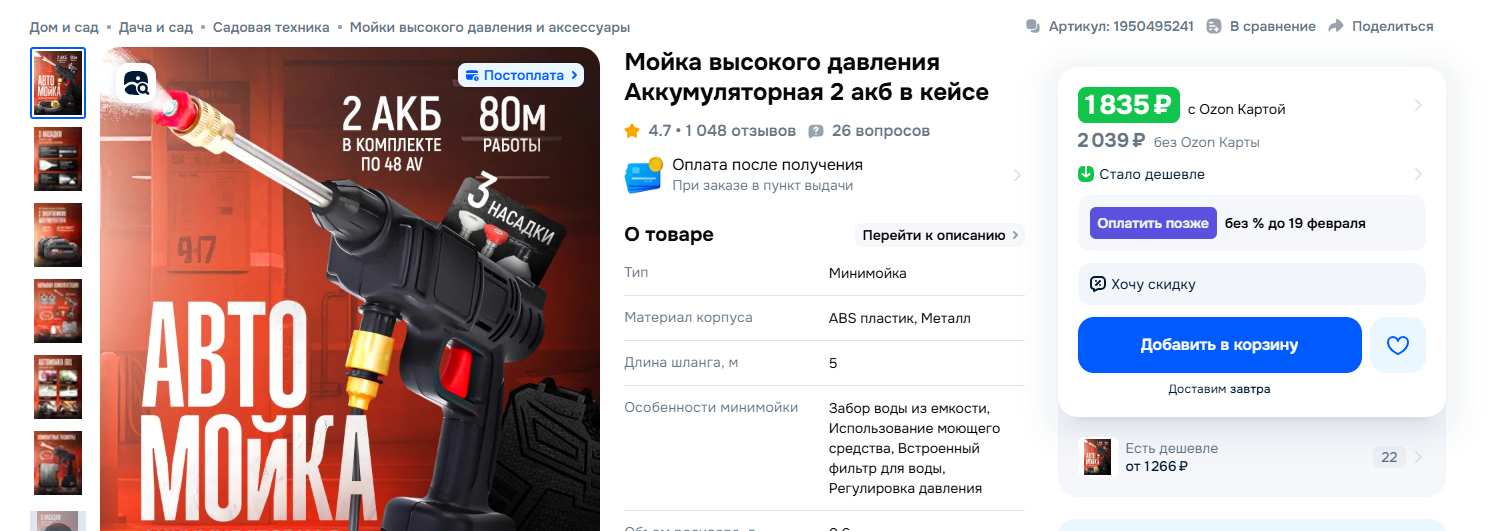Open the Есть дешевле offers chevron
The height and width of the screenshot is (531, 1502).
coord(1419,457)
